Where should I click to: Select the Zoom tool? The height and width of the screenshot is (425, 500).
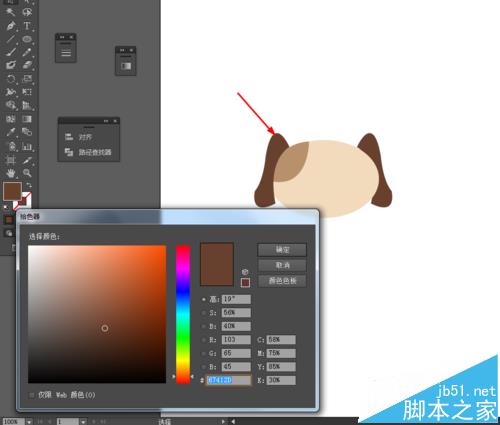pyautogui.click(x=27, y=173)
